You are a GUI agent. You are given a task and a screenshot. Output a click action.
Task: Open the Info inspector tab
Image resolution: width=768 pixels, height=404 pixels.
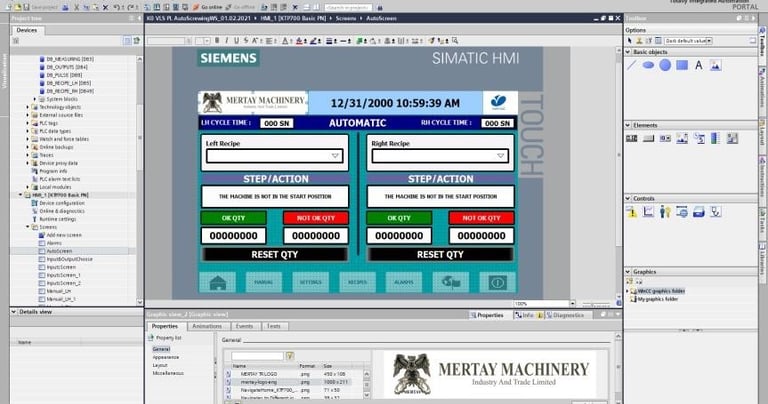point(527,315)
